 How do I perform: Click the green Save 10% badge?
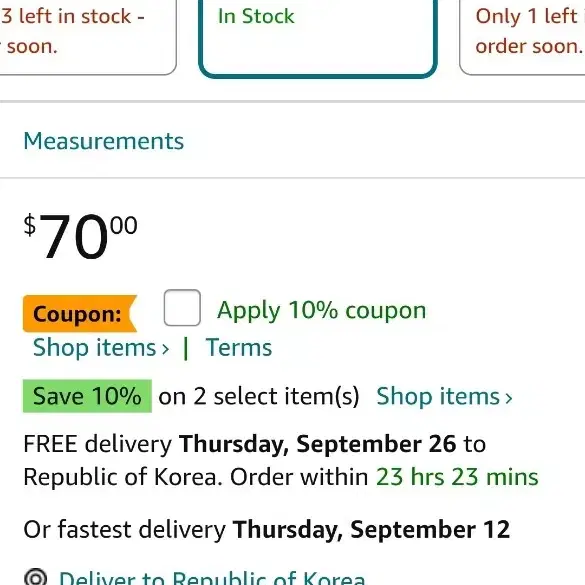87,396
